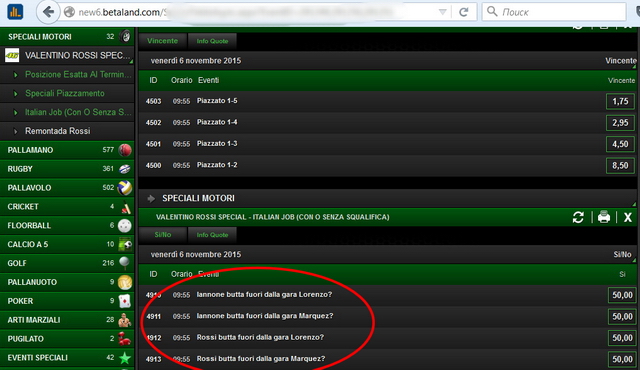The width and height of the screenshot is (640, 370).
Task: Click event ID 4501
Action: (153, 144)
